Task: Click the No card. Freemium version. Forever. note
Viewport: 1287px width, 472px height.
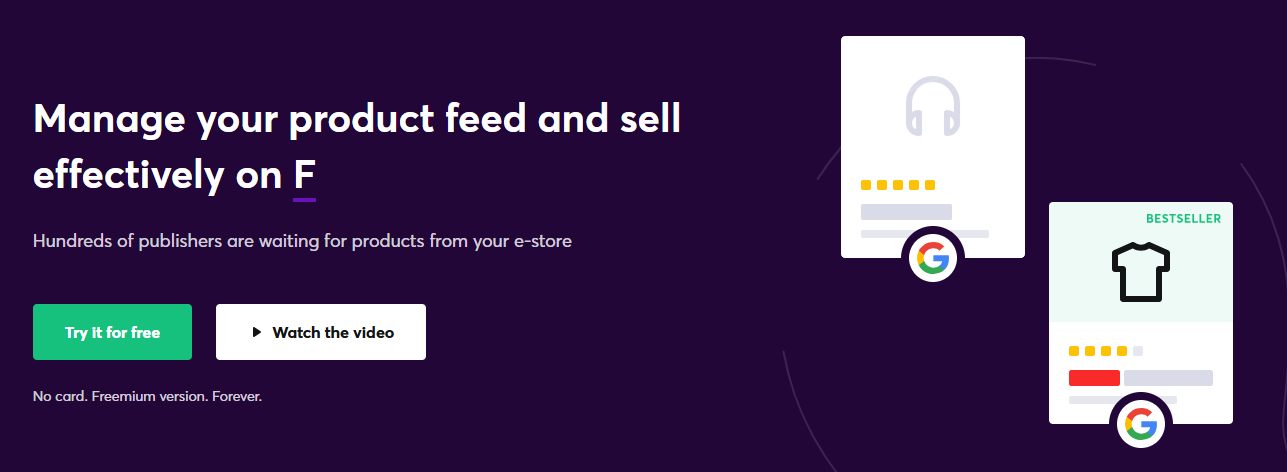Action: [x=147, y=396]
